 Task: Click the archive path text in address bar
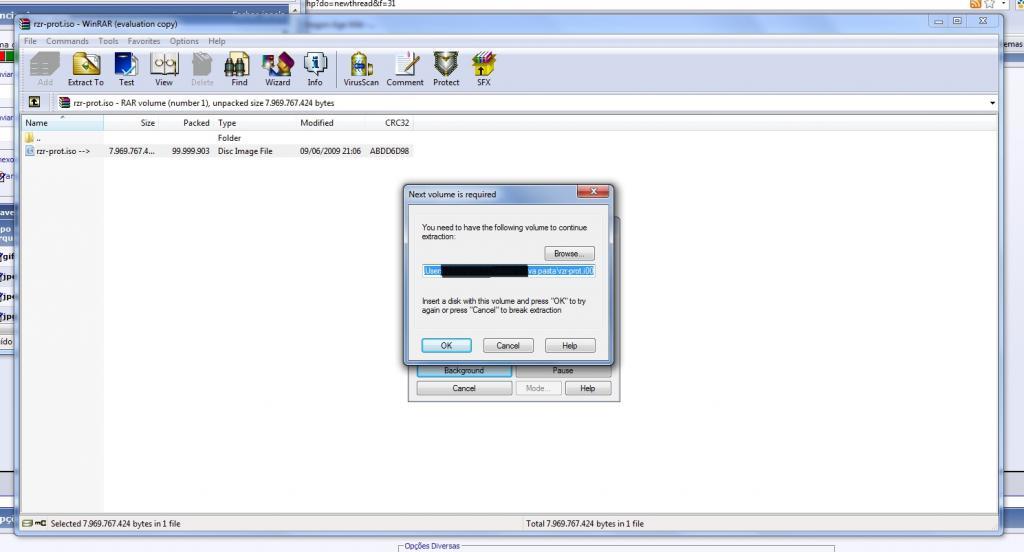204,103
